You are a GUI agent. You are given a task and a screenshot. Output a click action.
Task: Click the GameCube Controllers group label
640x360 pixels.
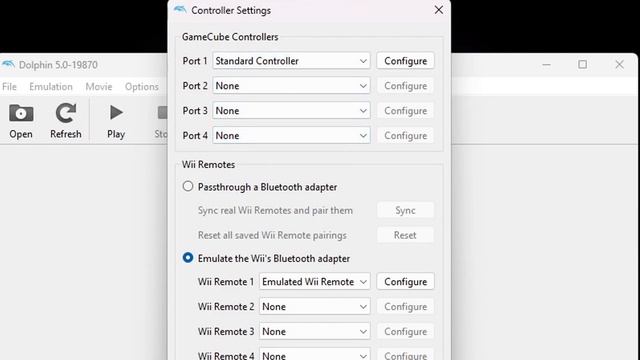click(x=230, y=37)
